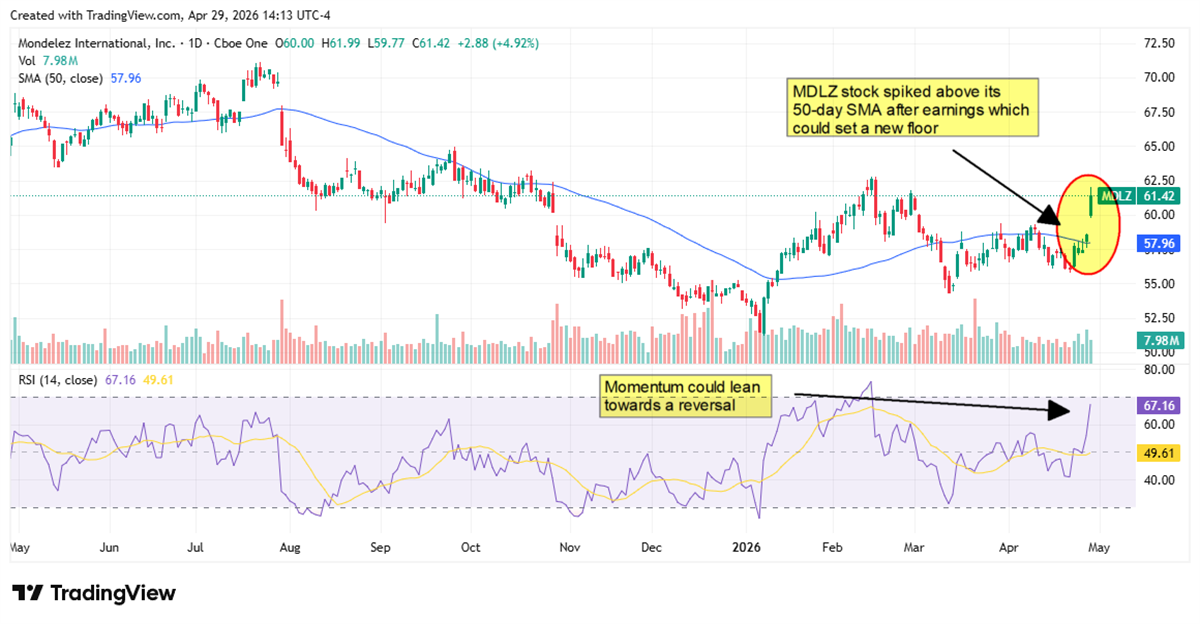Click the Feb label on the time axis
Image resolution: width=1200 pixels, height=624 pixels.
click(x=833, y=548)
